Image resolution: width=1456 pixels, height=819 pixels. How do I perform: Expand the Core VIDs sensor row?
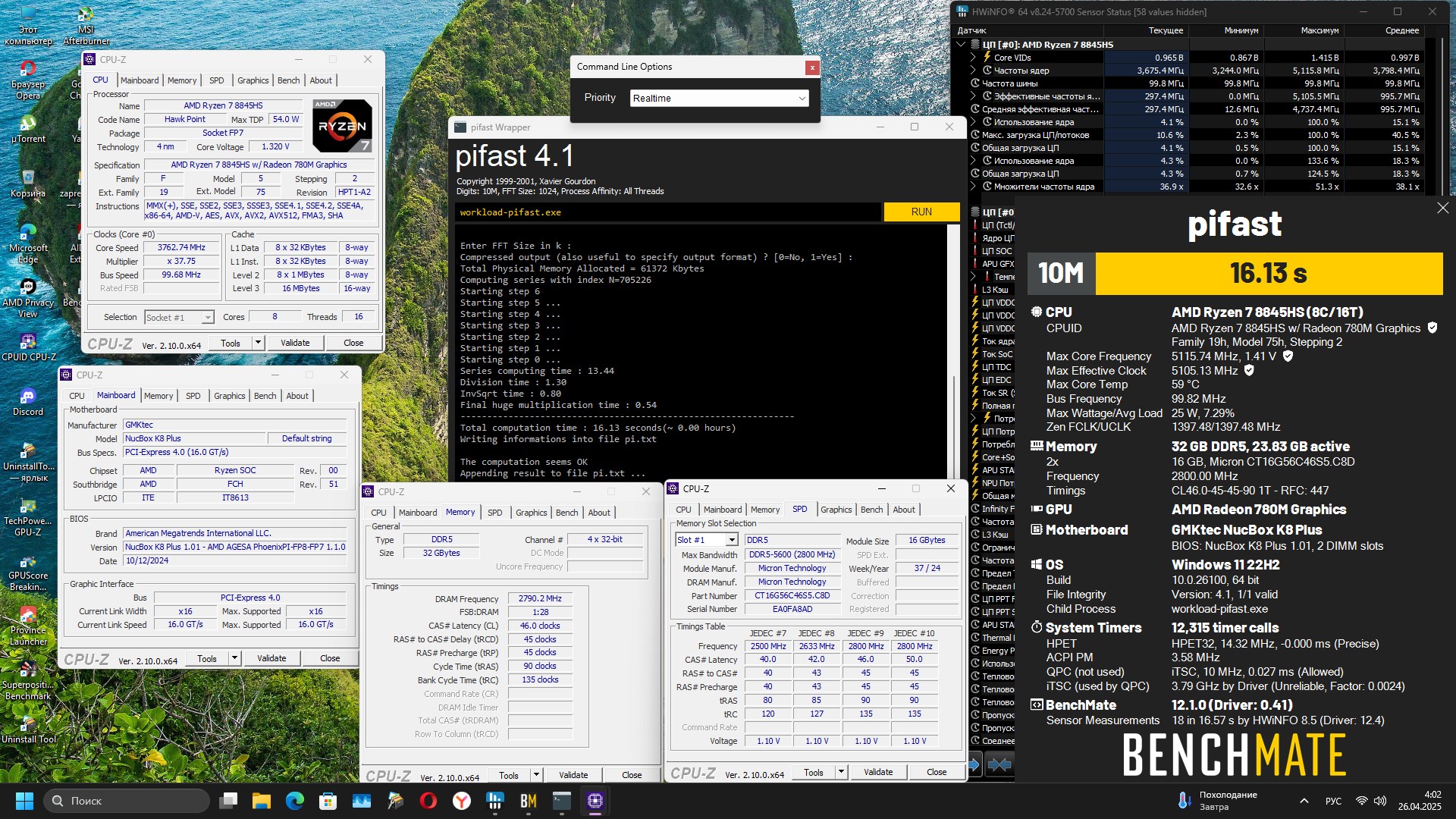(974, 58)
